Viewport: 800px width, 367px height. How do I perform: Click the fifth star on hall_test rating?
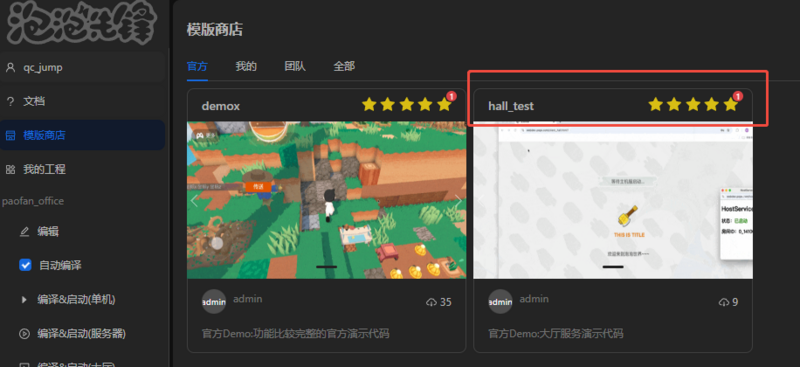[x=730, y=105]
